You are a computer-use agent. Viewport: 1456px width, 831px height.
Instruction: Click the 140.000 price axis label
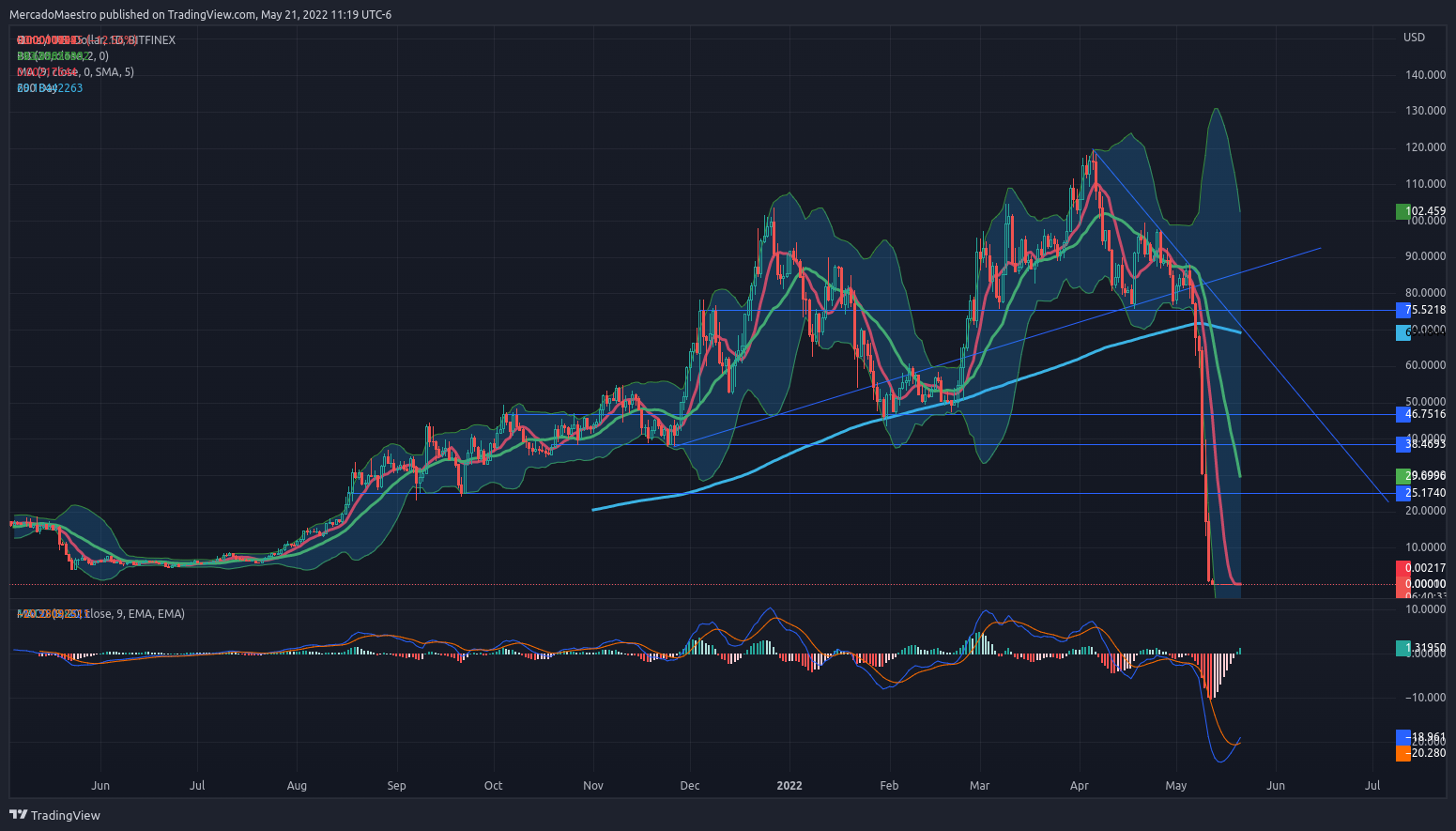pyautogui.click(x=1425, y=75)
